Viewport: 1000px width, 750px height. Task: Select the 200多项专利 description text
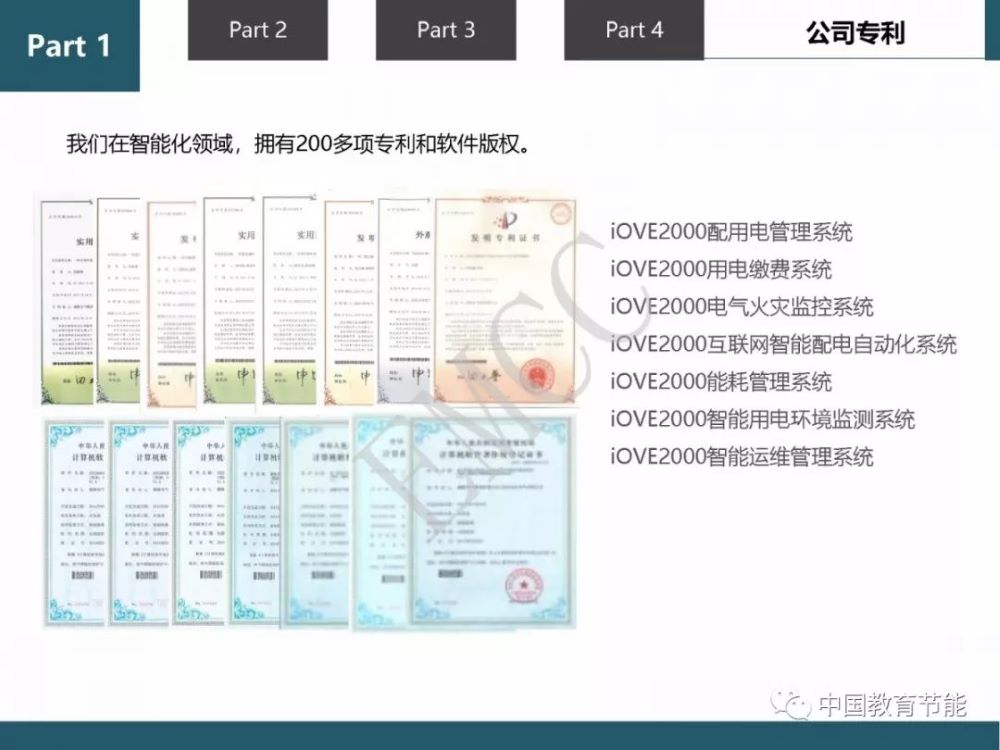coord(302,141)
